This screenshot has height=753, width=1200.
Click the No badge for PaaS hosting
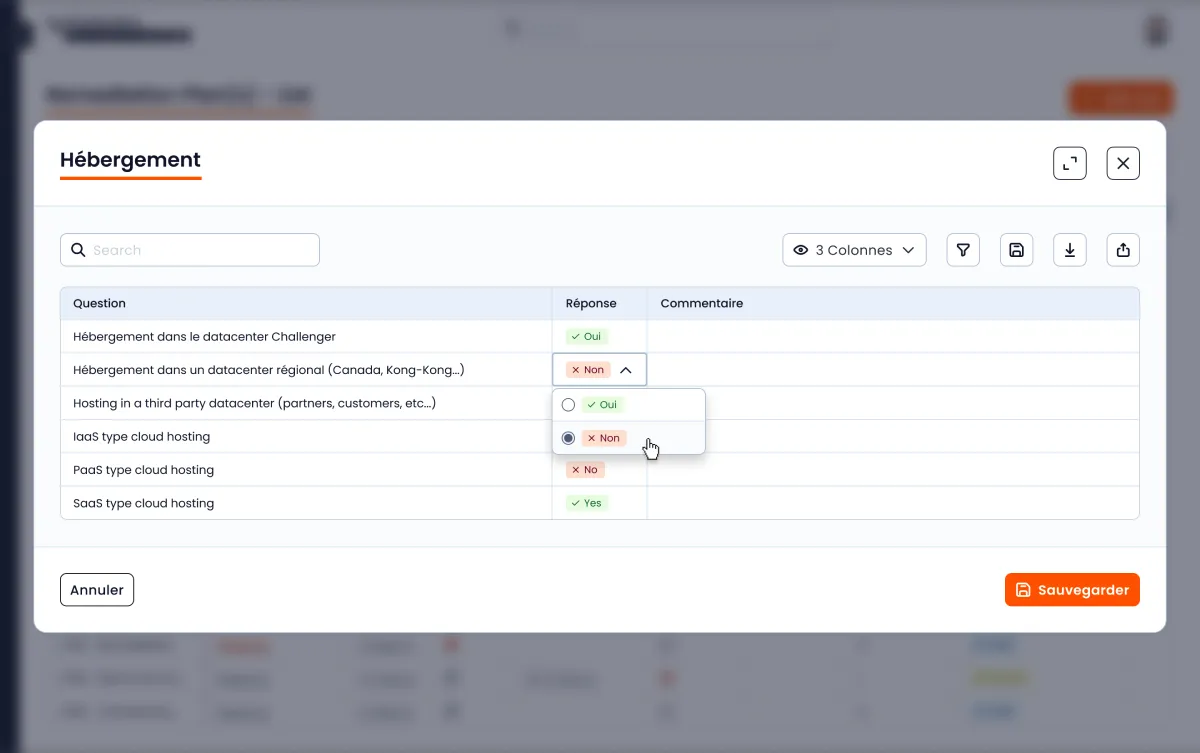pos(584,470)
